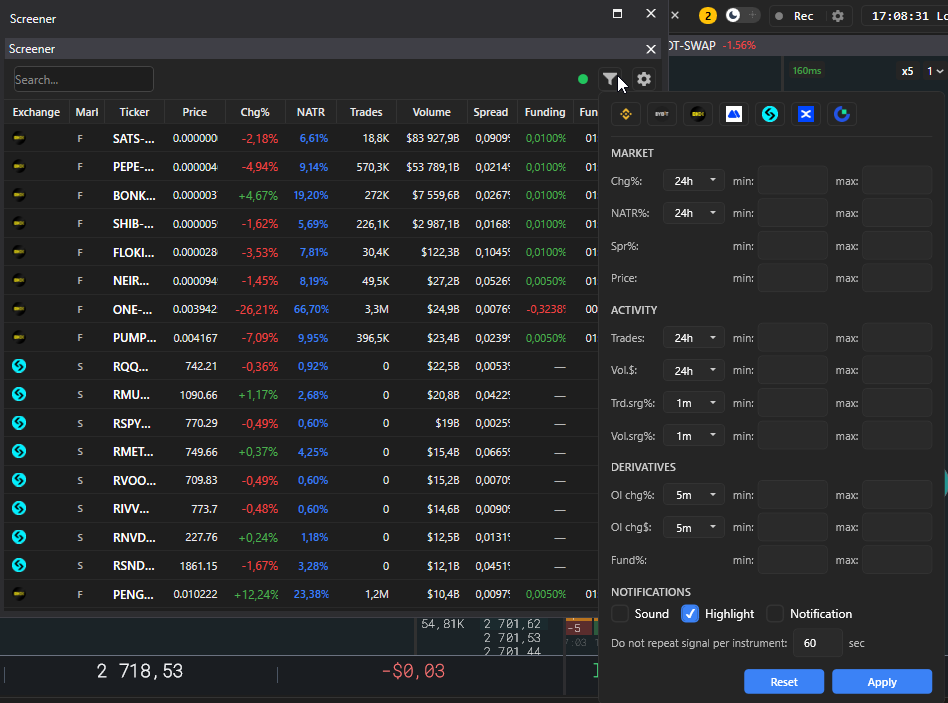The height and width of the screenshot is (703, 948).
Task: Enable the Notification checkbox
Action: tap(775, 614)
